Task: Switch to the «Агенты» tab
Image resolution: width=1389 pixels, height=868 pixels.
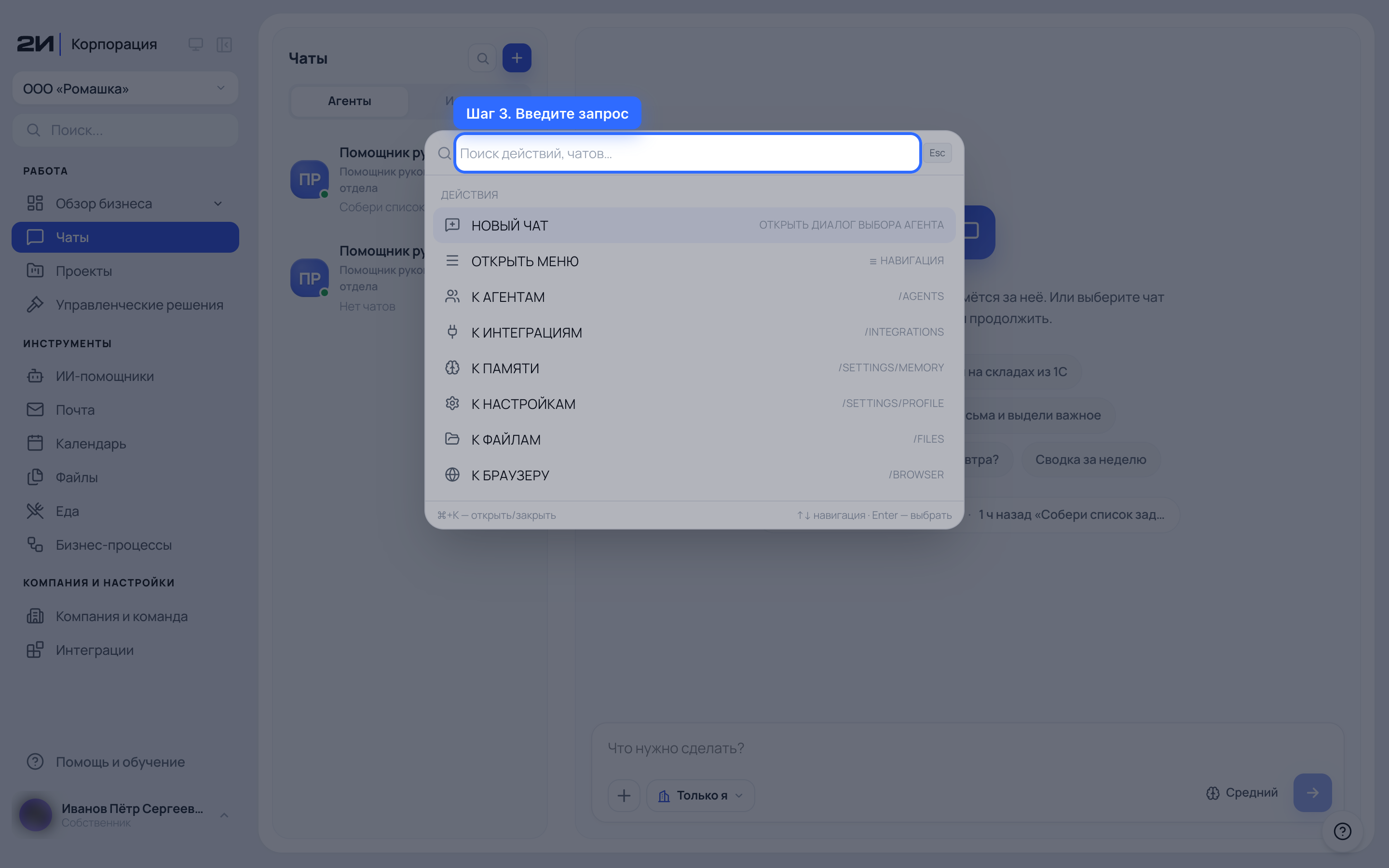Action: point(349,101)
